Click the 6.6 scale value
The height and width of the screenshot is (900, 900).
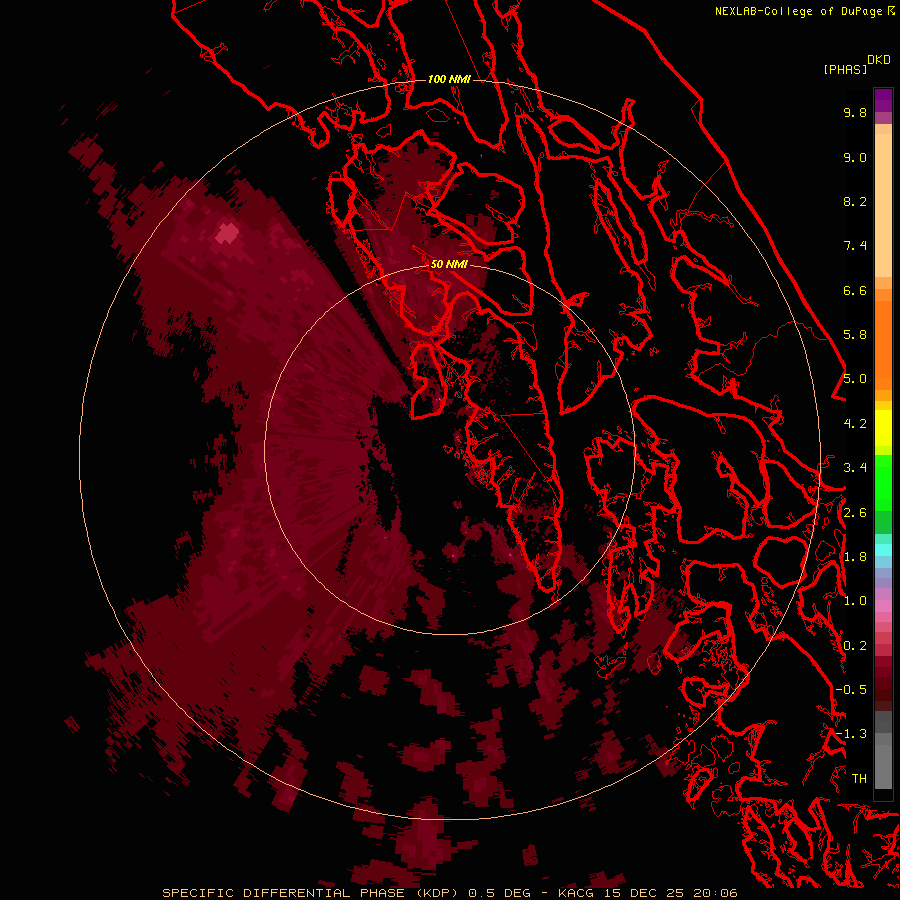coord(855,290)
